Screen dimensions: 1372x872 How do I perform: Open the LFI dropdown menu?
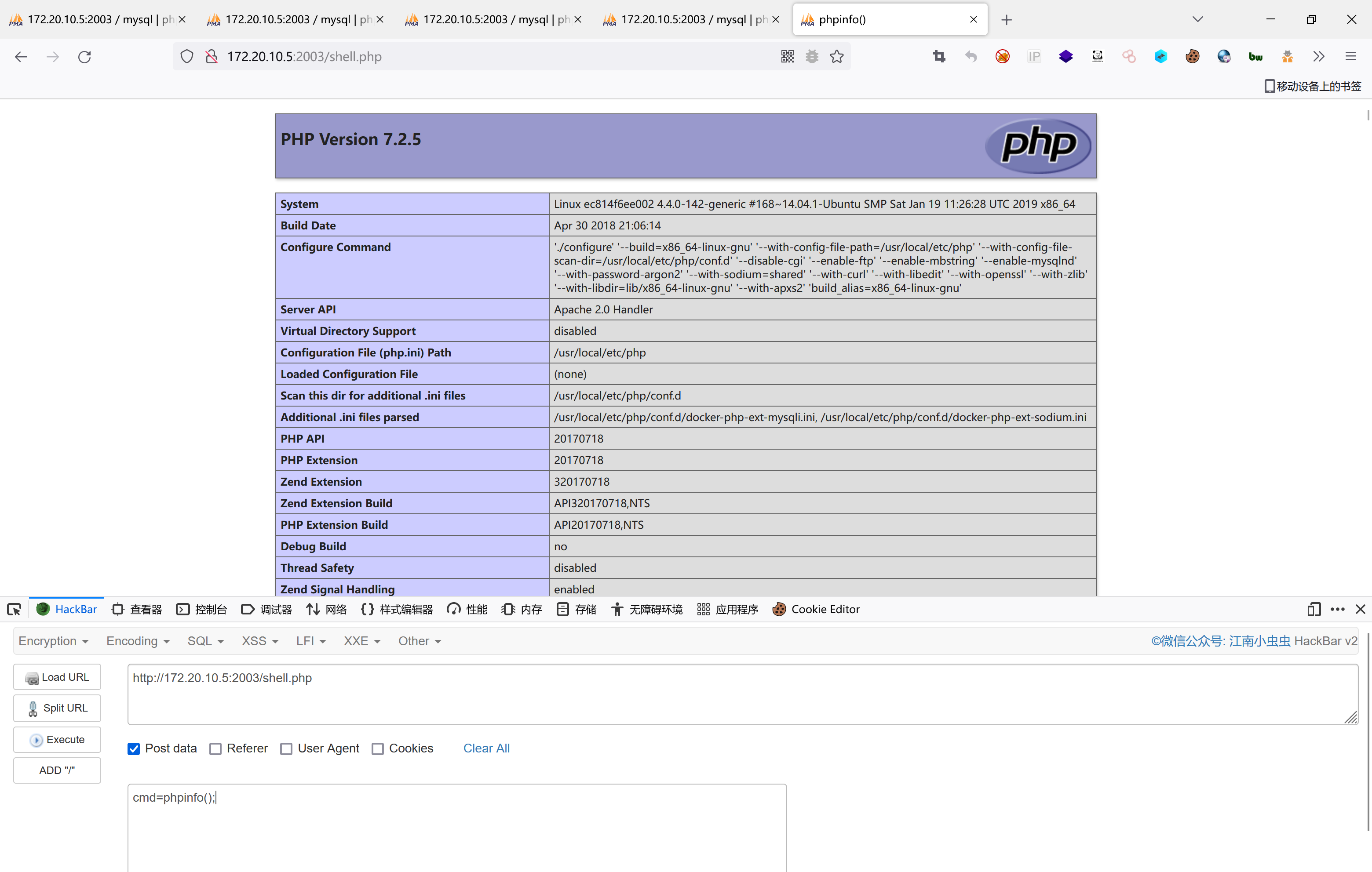(310, 641)
